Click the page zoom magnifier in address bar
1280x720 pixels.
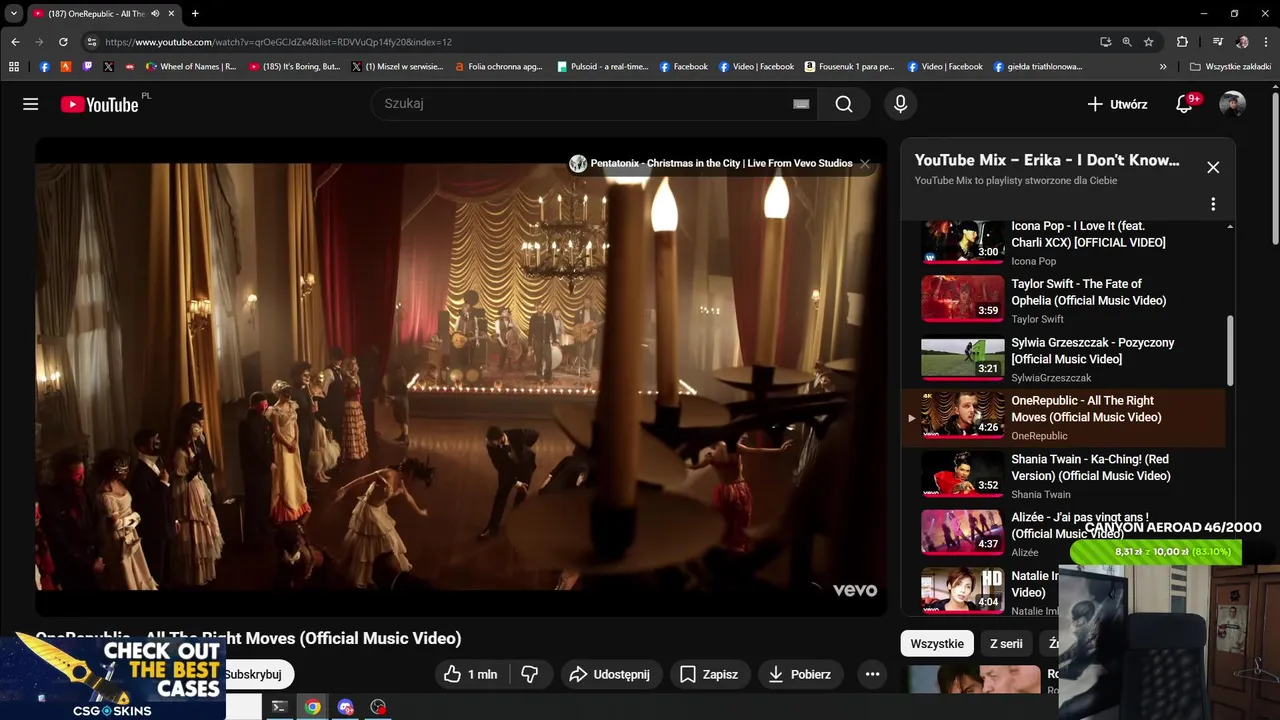pos(1127,42)
